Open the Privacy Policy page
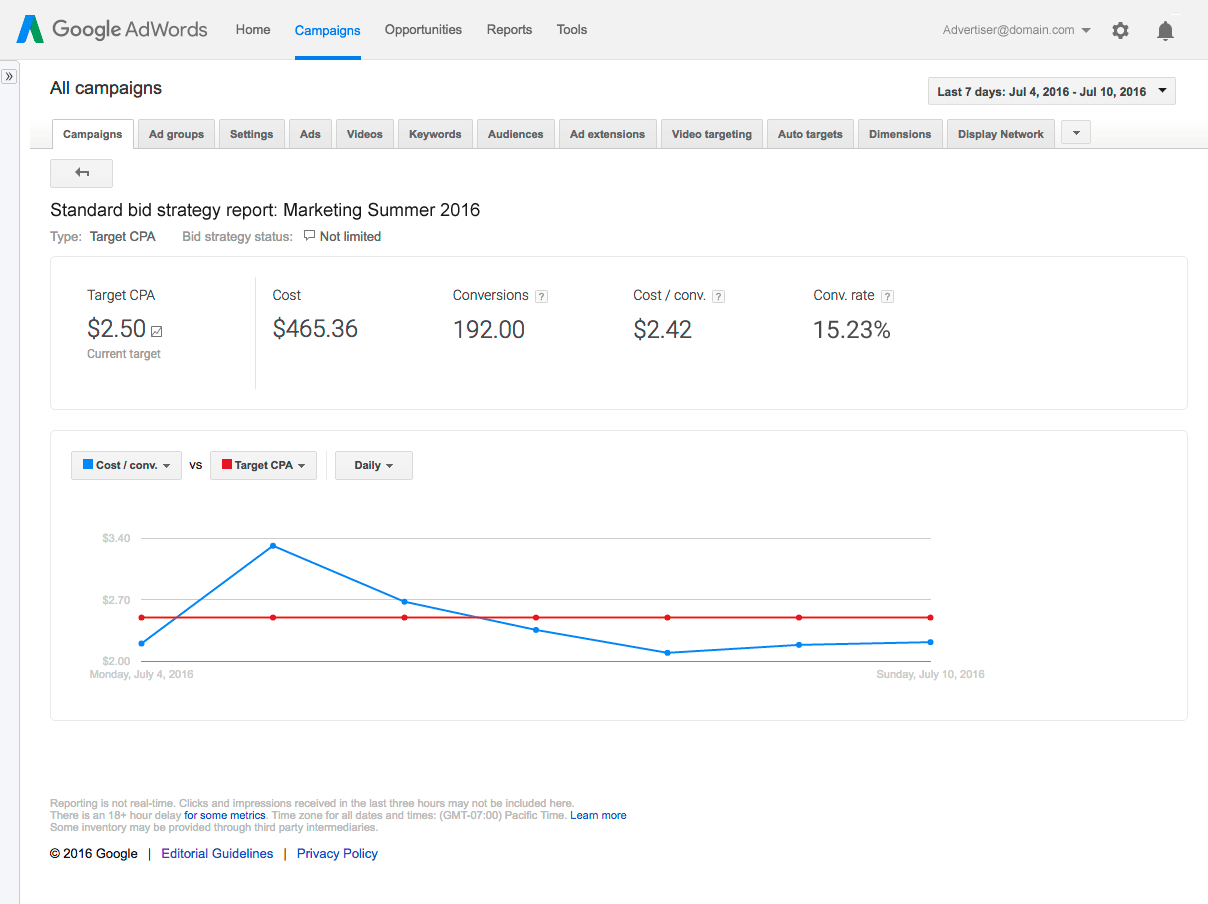Screen dimensions: 1208x904 (337, 853)
